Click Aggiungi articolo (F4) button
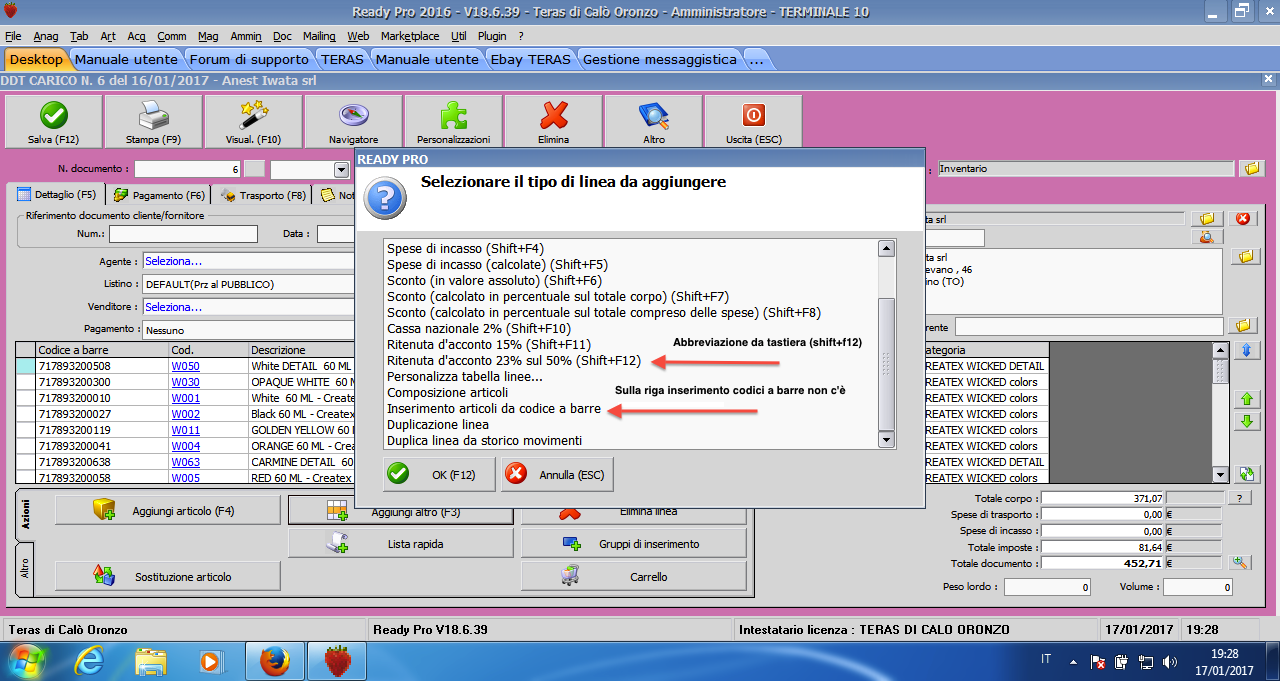1280x681 pixels. point(167,511)
